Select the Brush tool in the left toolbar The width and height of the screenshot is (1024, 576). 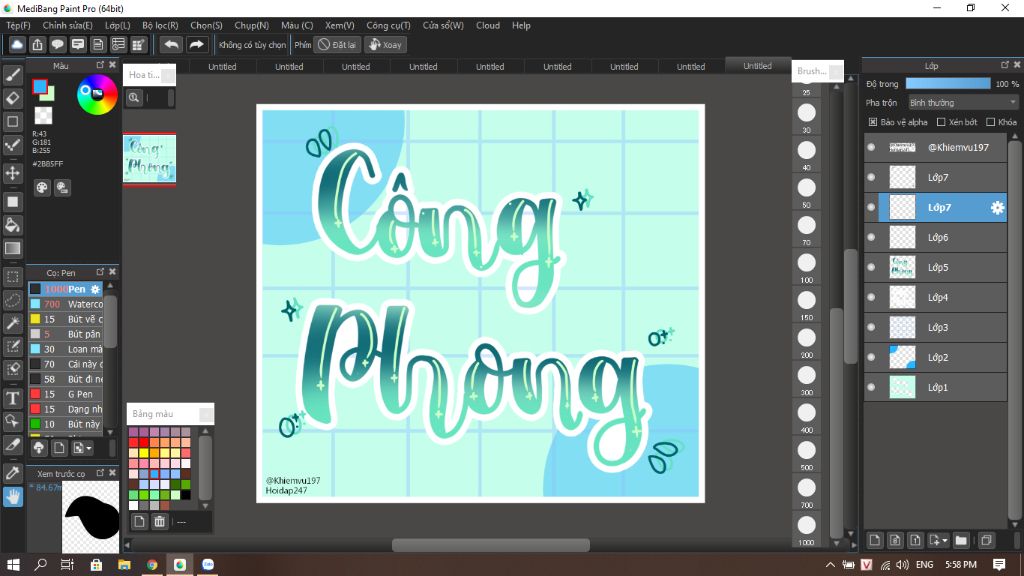tap(12, 75)
